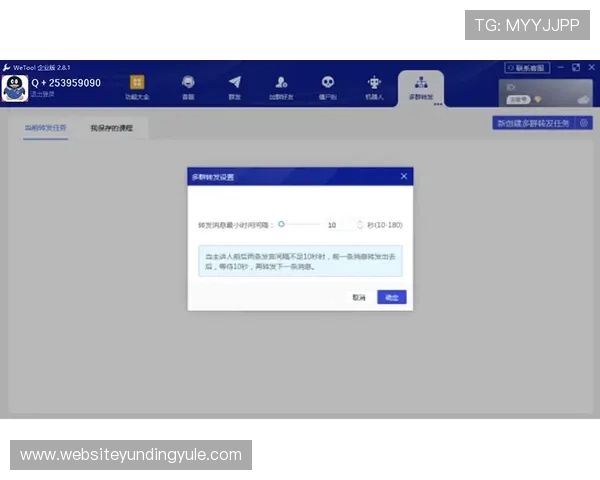Click the 退出登录 logout link
Viewport: 600px width, 480px height.
click(42, 94)
